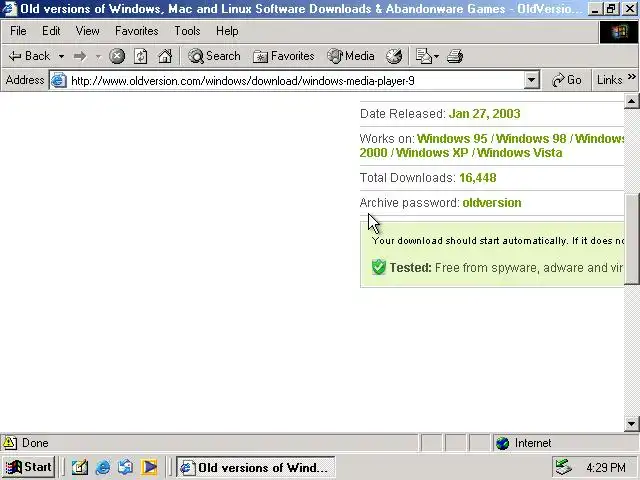This screenshot has width=640, height=480.
Task: Open the View menu
Action: click(87, 31)
